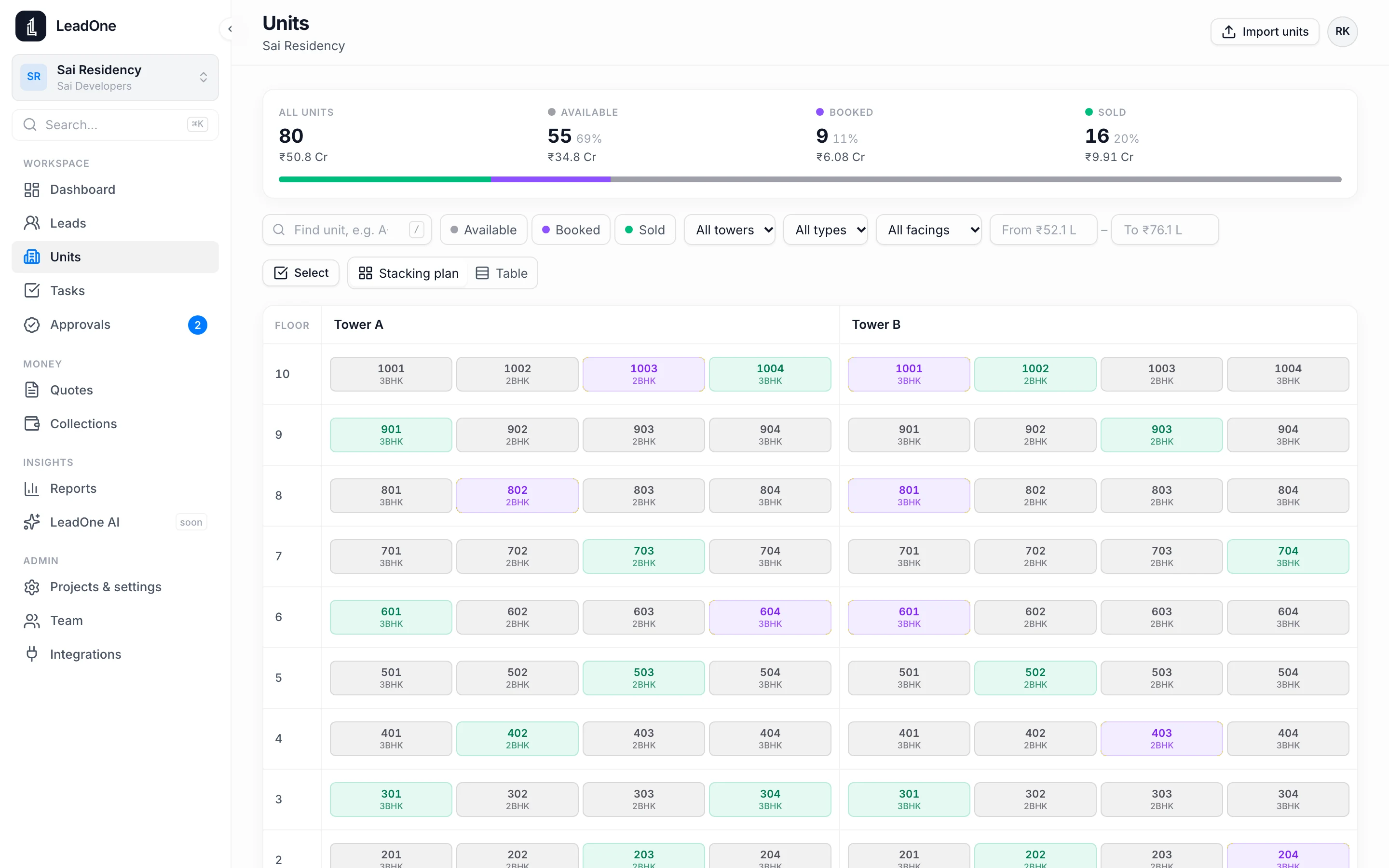1389x868 pixels.
Task: Open the All facings dropdown
Action: point(929,230)
